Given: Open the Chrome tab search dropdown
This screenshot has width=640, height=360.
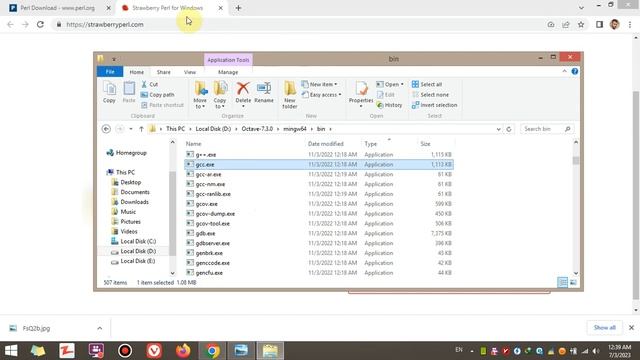Looking at the screenshot, I should coord(581,8).
